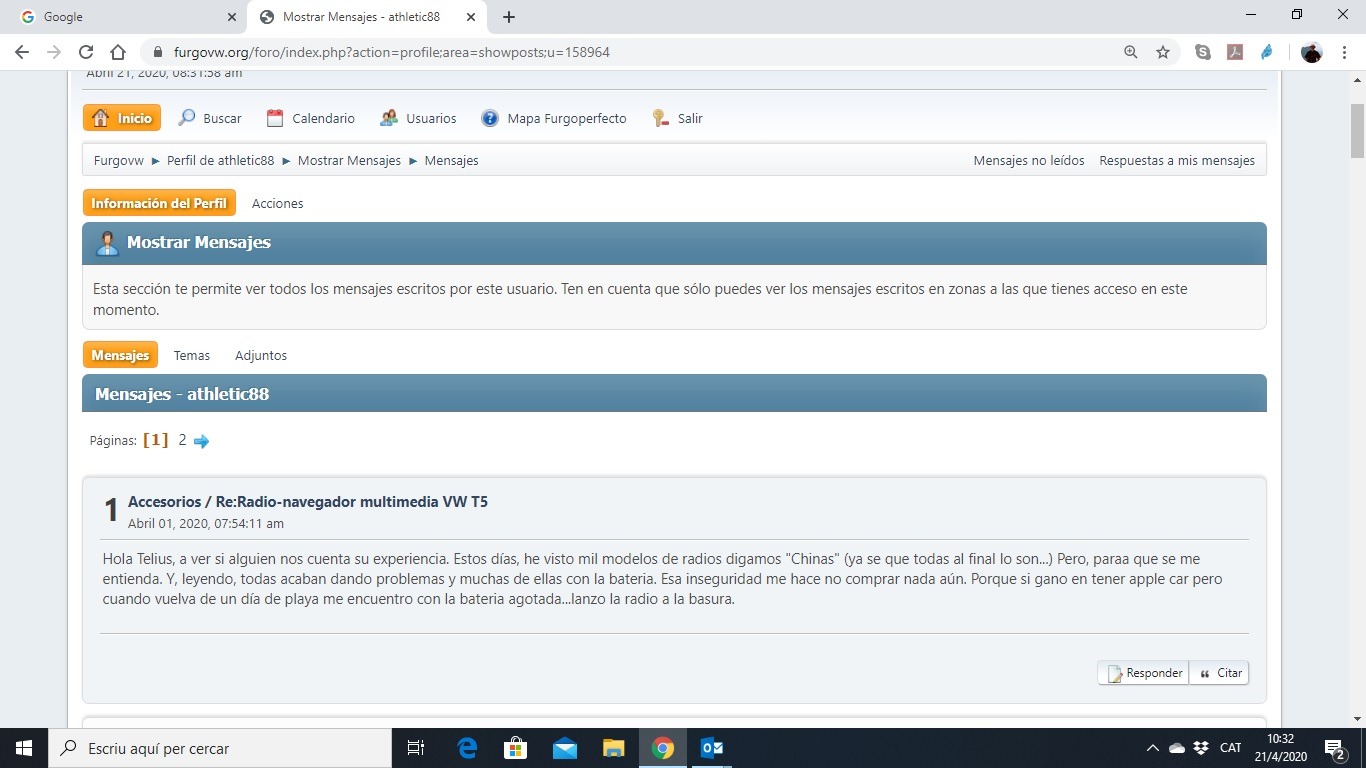Click the Citar quote button
Screen dimensions: 1366x768
(1219, 673)
